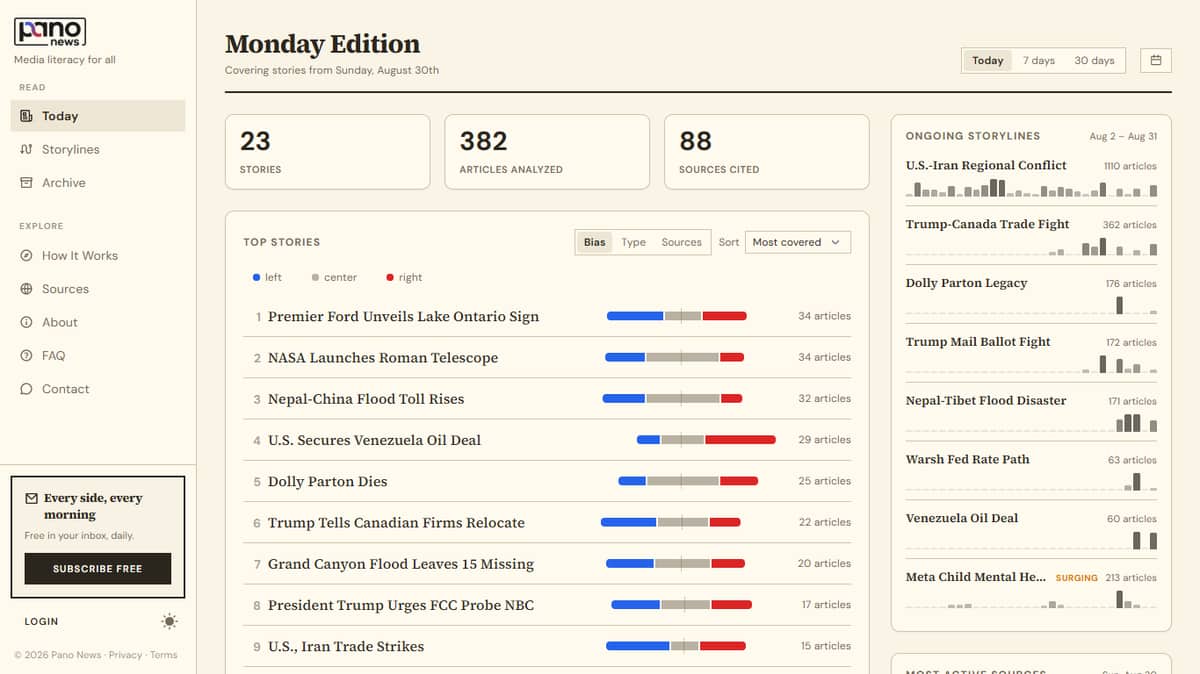Go to How It Works page
Viewport: 1200px width, 674px height.
pyautogui.click(x=98, y=256)
